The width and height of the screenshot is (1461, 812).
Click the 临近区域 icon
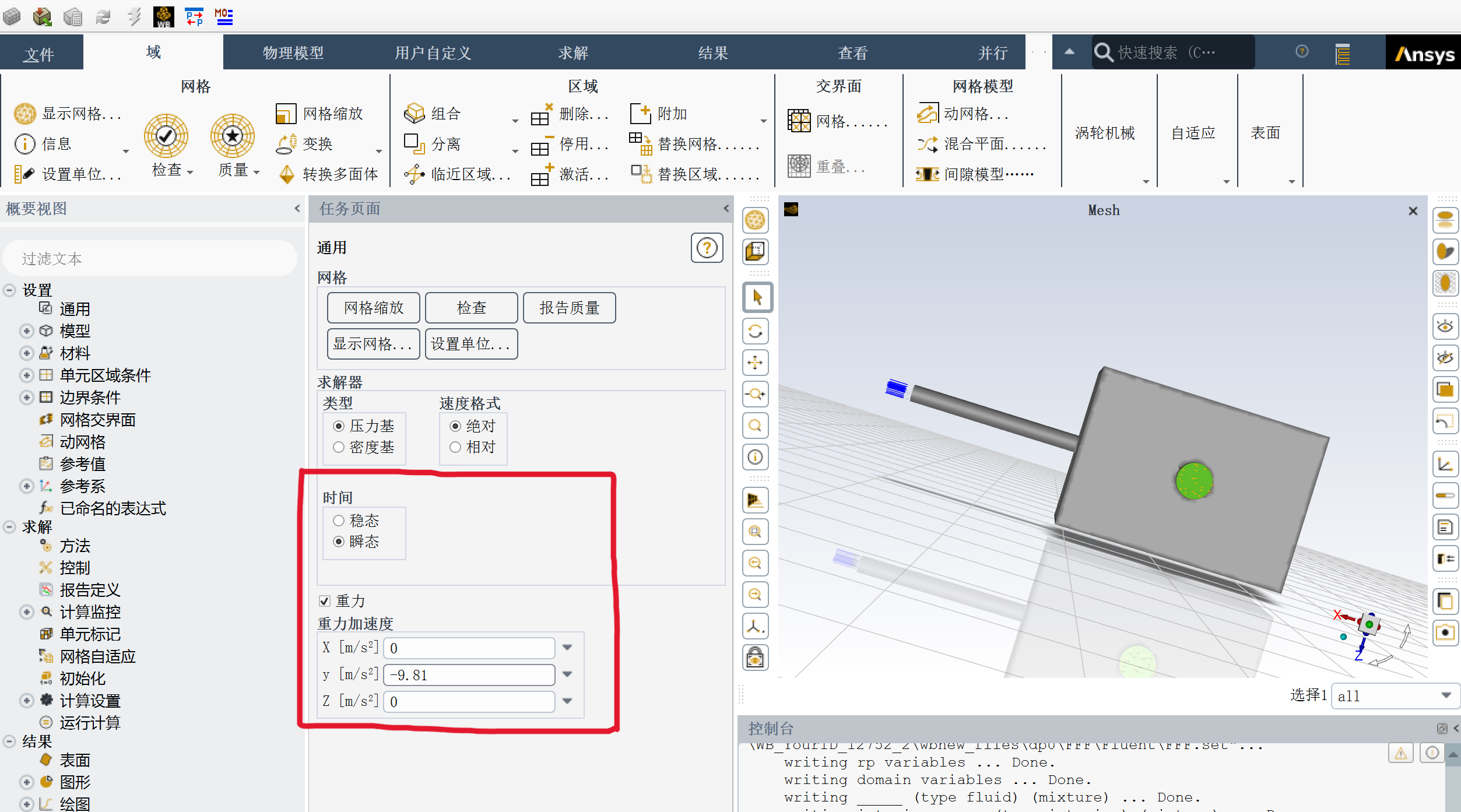tap(415, 174)
